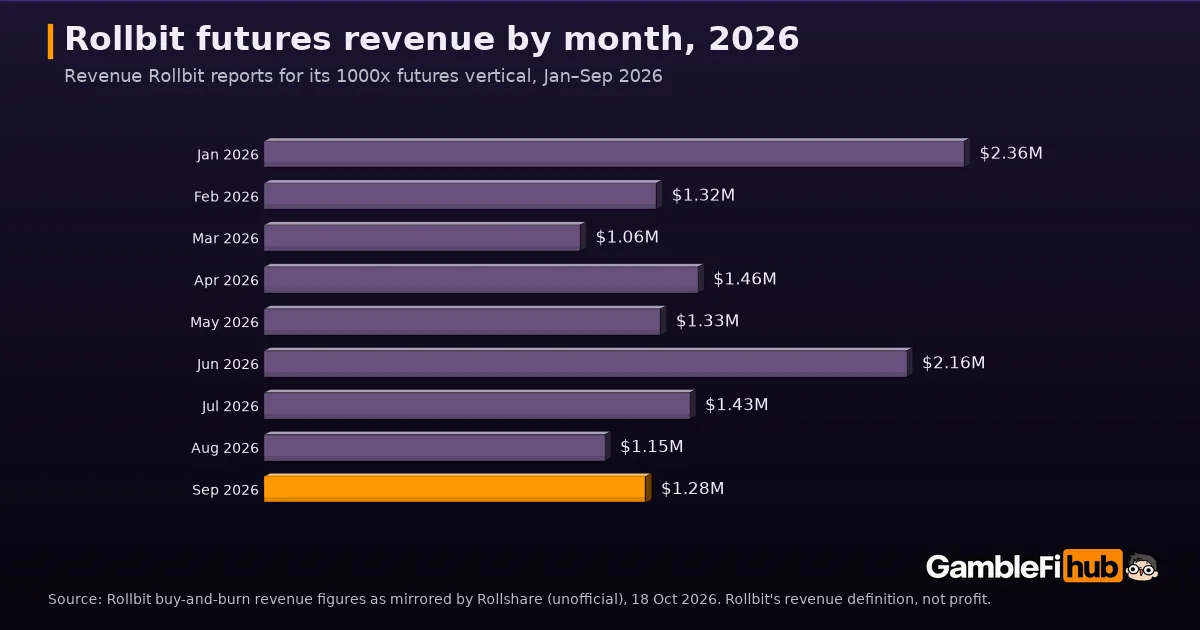This screenshot has width=1200, height=630.
Task: Click the 'Jun 2026' axis label
Action: click(x=228, y=365)
